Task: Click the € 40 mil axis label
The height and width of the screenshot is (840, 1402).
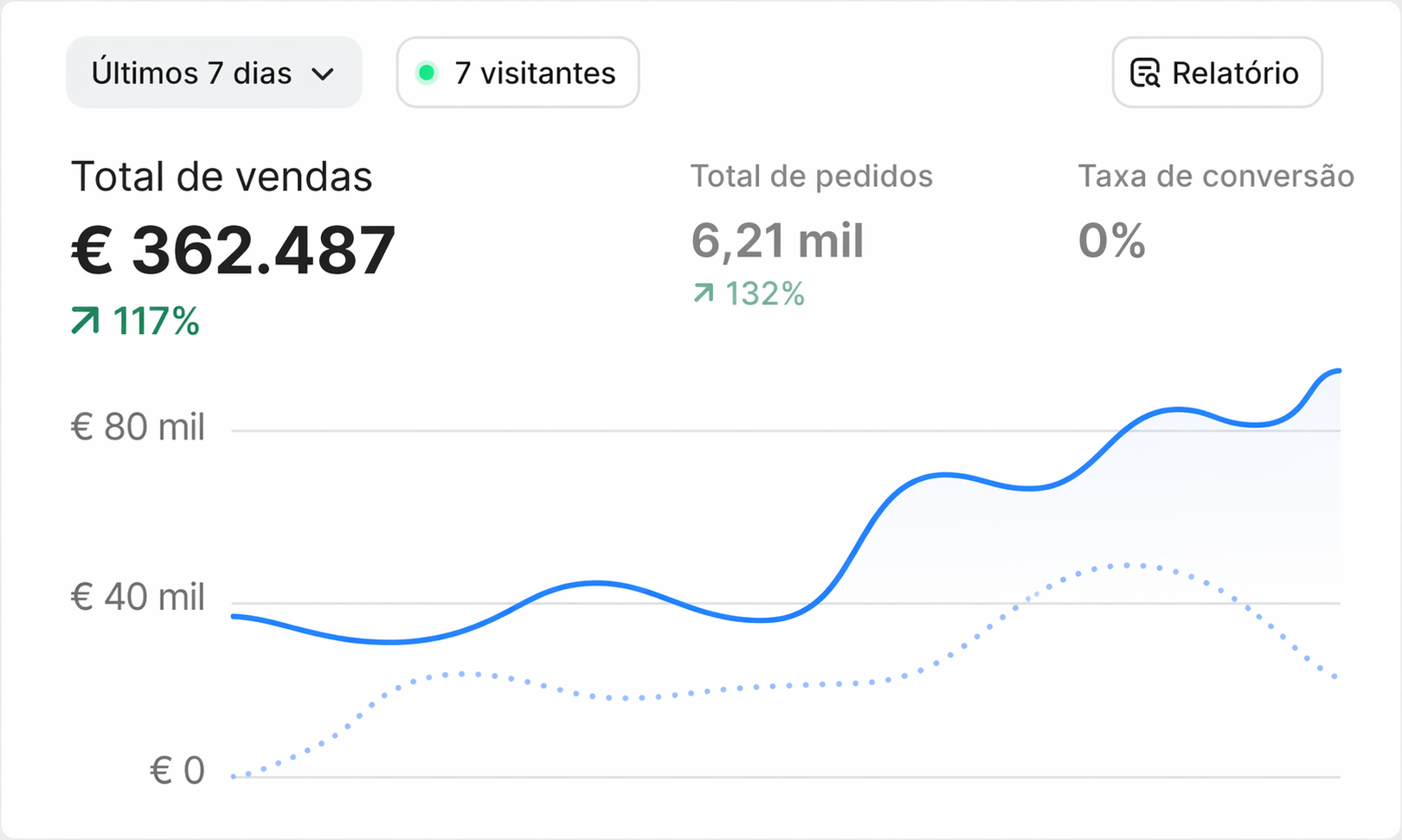Action: click(x=138, y=596)
